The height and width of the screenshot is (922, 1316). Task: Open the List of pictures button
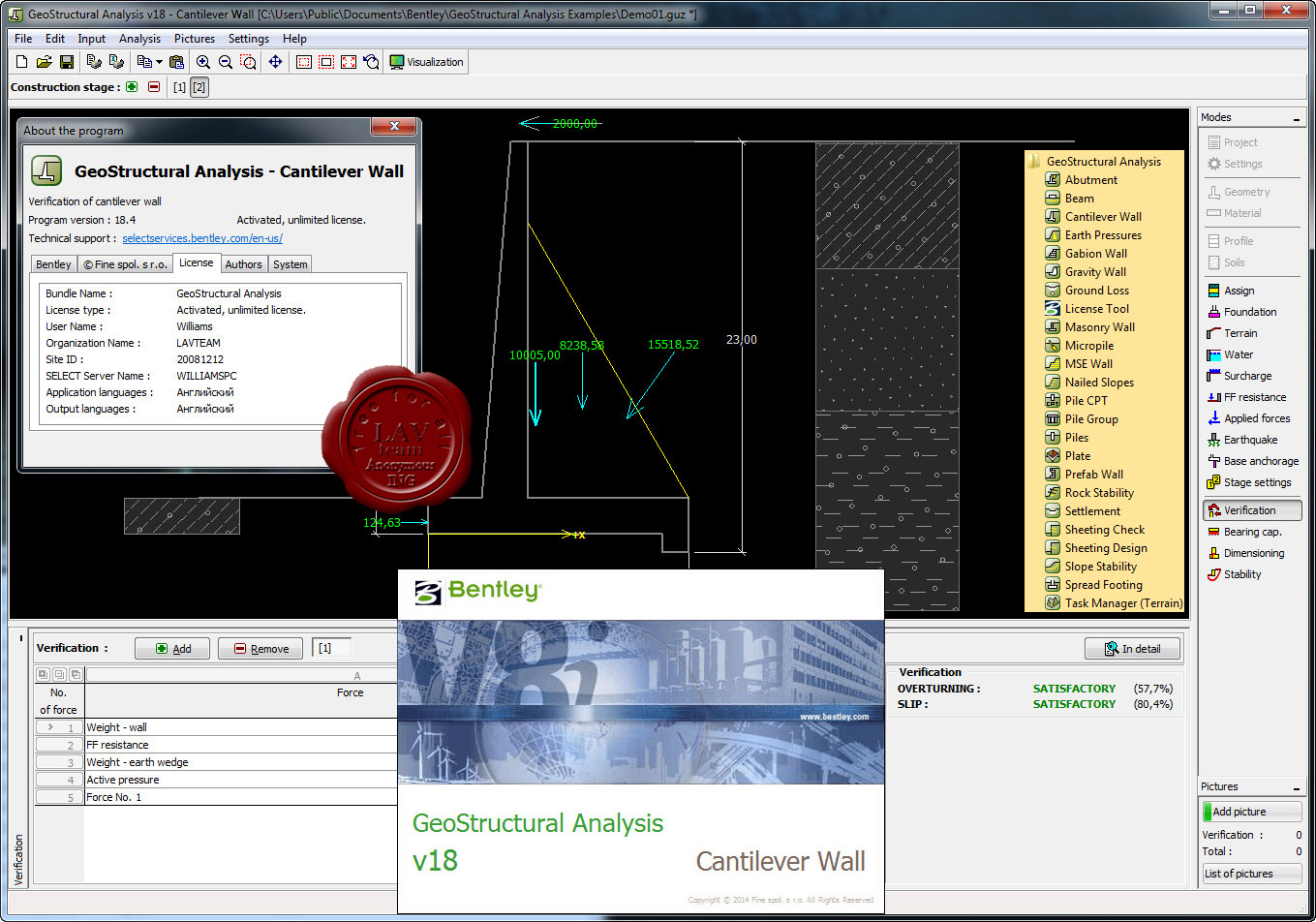click(1252, 874)
